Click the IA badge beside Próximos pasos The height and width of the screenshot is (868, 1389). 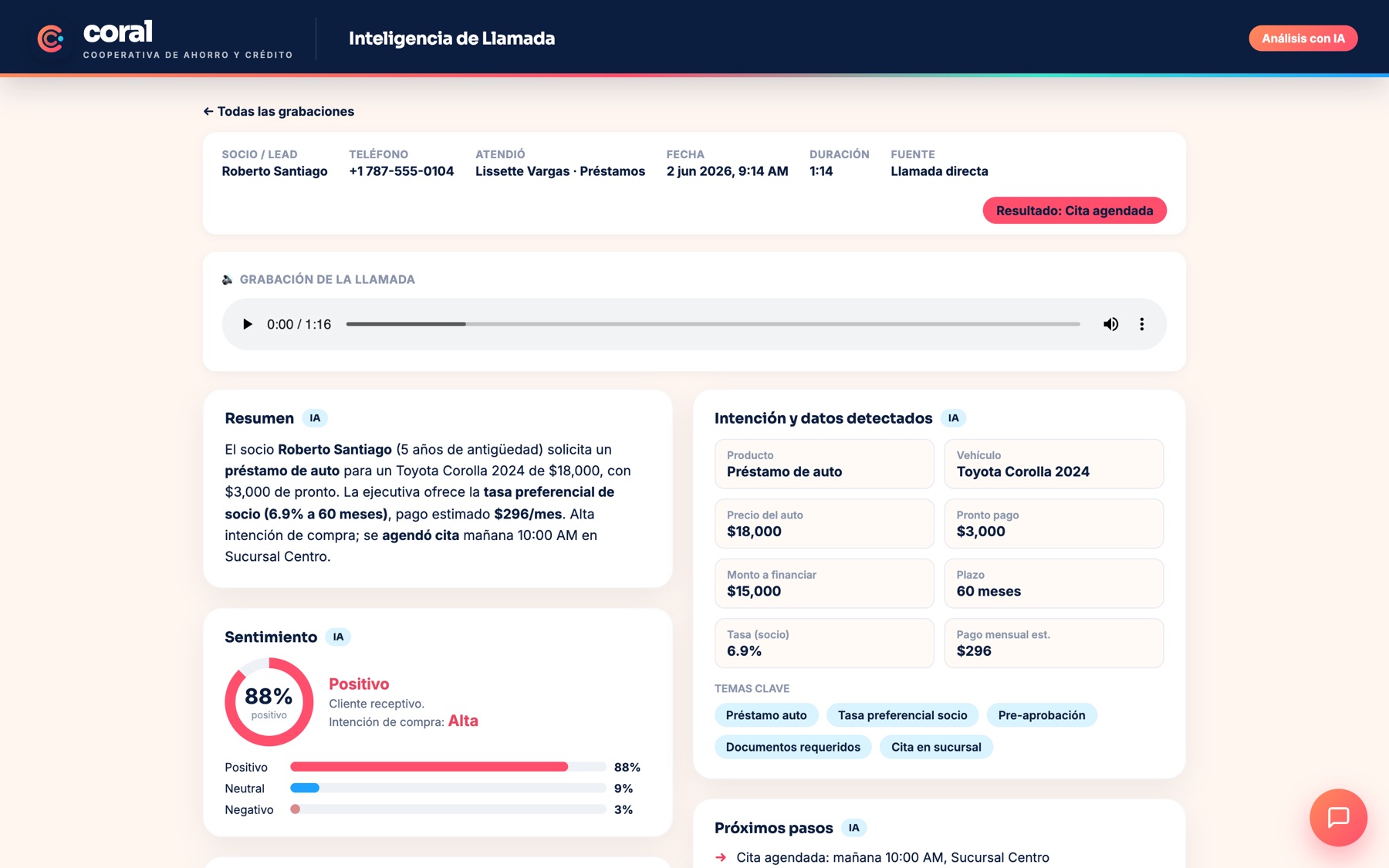click(853, 828)
